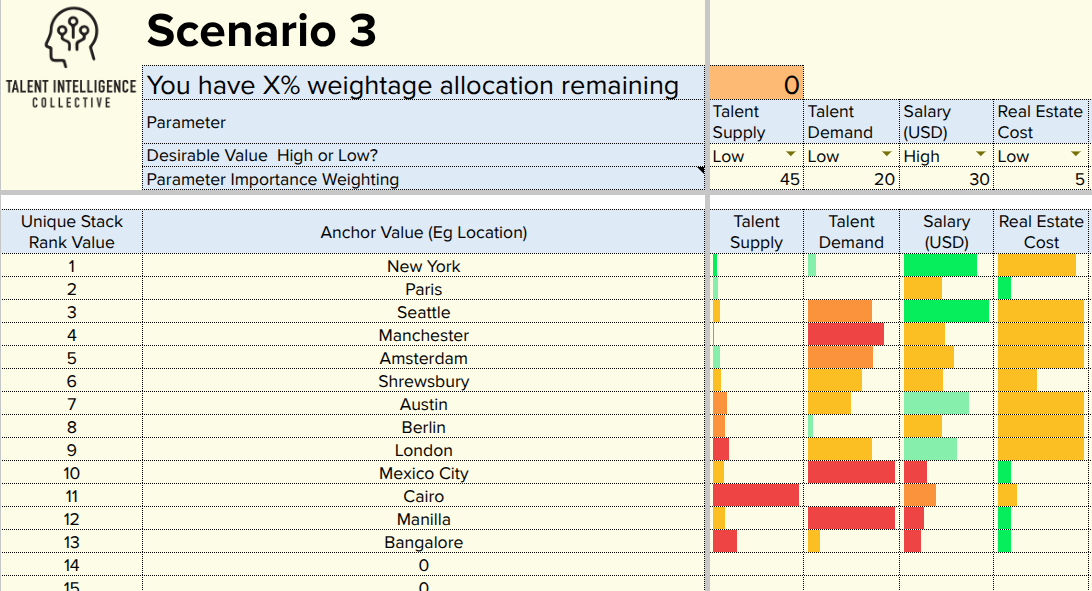The image size is (1092, 591).
Task: Select the cell containing New York
Action: [x=423, y=266]
